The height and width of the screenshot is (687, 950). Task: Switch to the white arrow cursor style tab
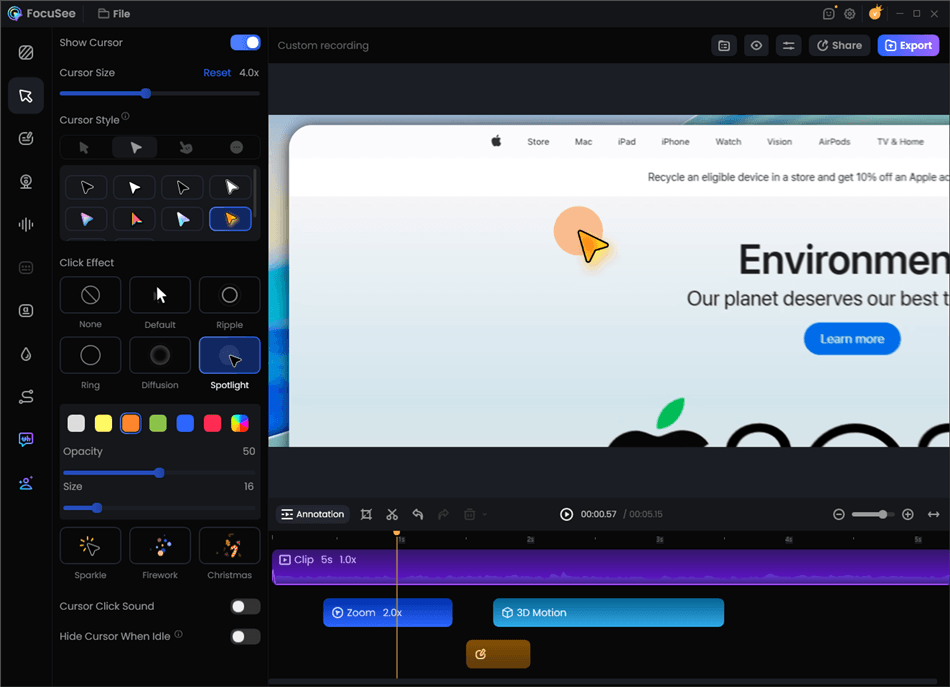pos(136,147)
